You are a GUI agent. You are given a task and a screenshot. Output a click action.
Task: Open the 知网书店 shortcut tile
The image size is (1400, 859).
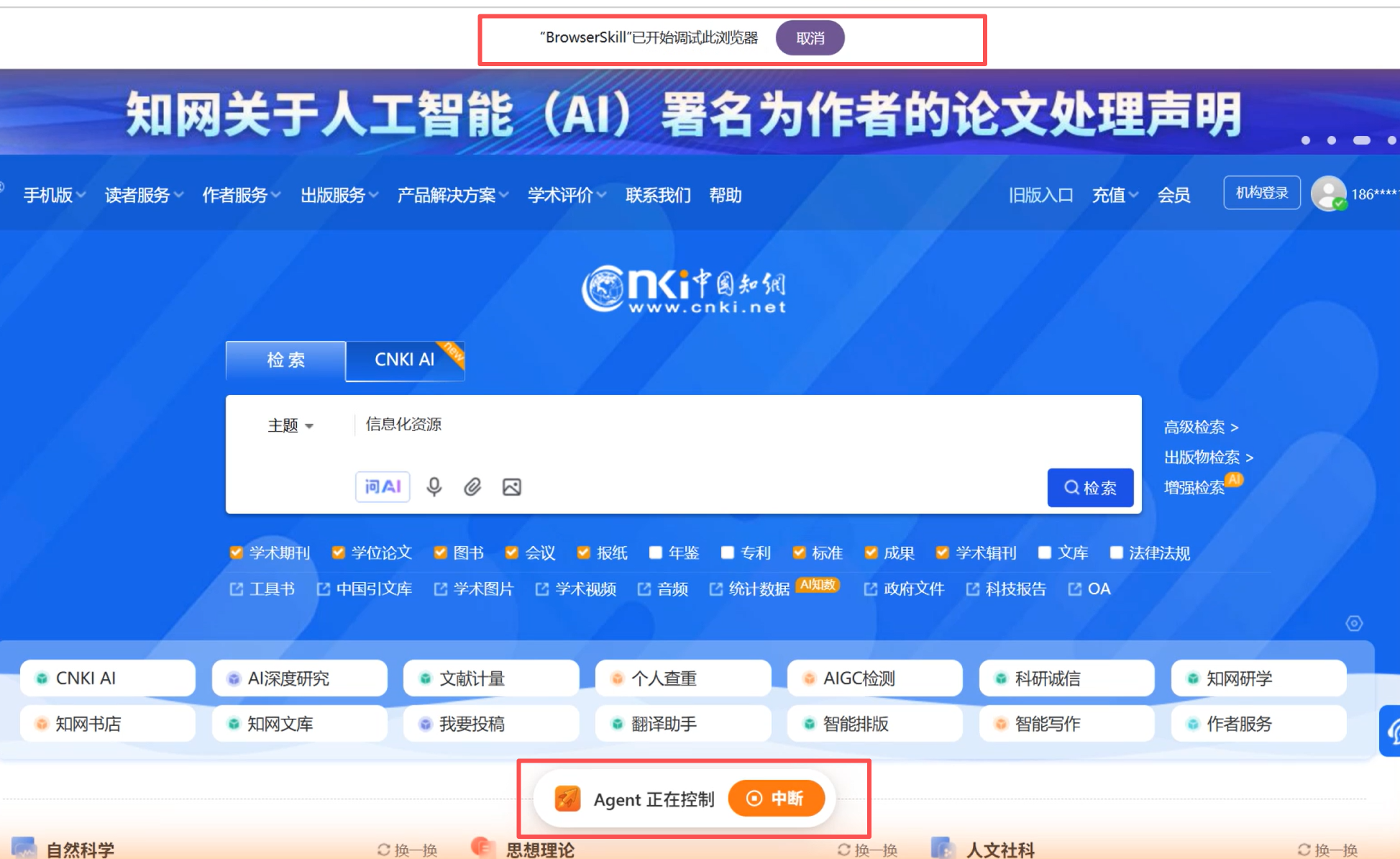[x=108, y=724]
